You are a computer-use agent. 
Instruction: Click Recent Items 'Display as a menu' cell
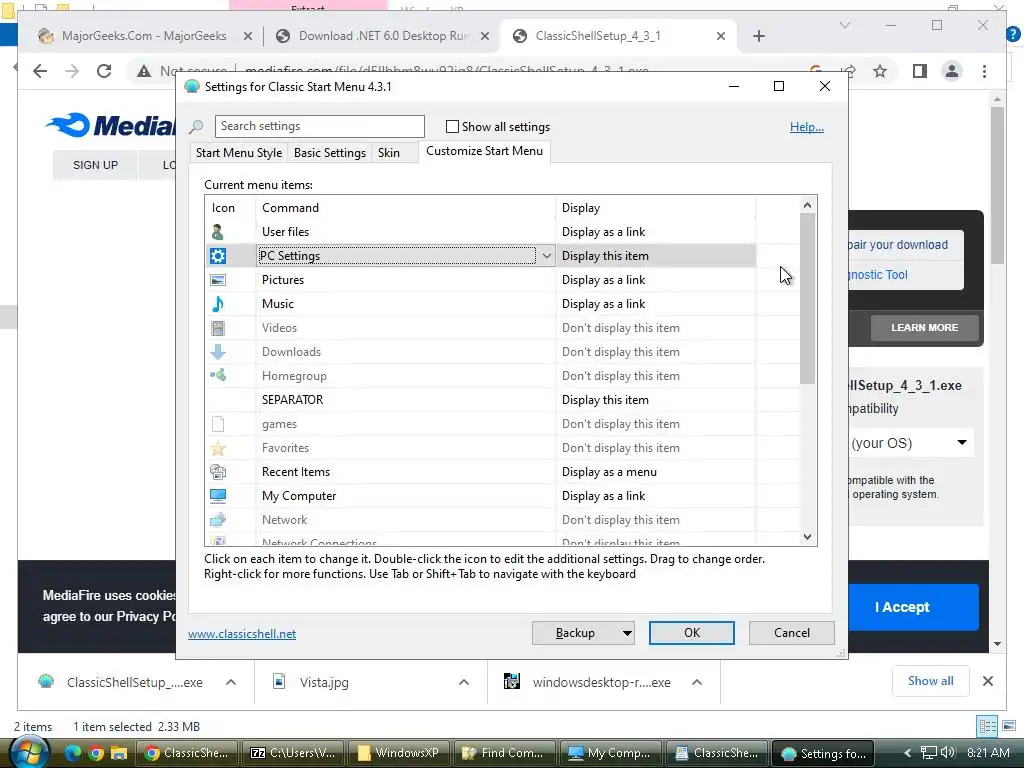coord(655,472)
